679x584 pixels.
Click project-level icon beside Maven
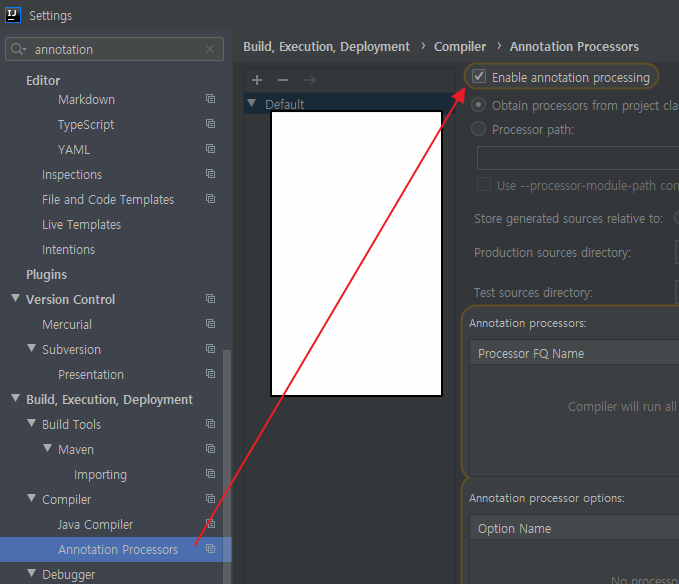210,449
